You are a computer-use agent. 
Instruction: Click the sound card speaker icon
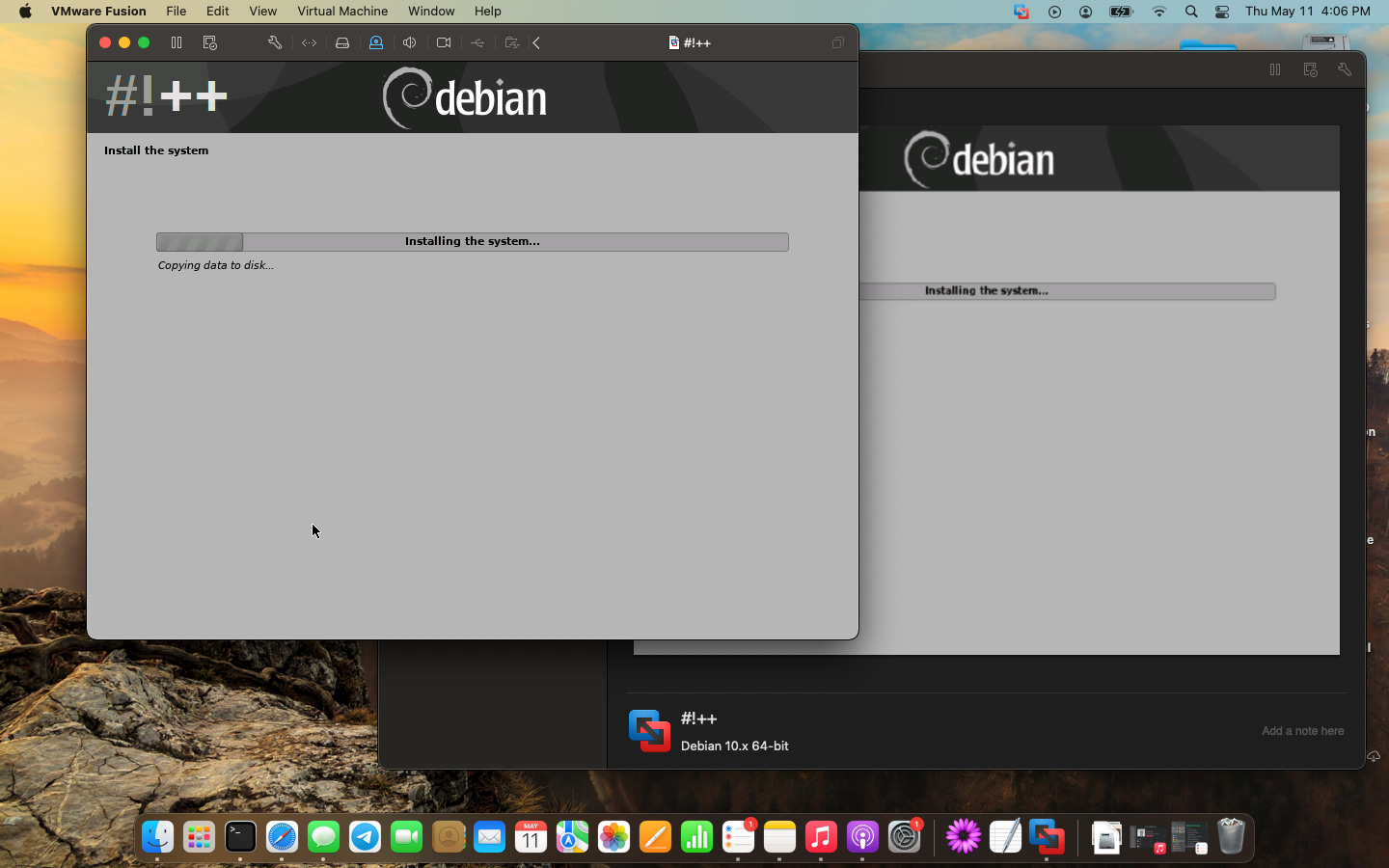tap(410, 42)
